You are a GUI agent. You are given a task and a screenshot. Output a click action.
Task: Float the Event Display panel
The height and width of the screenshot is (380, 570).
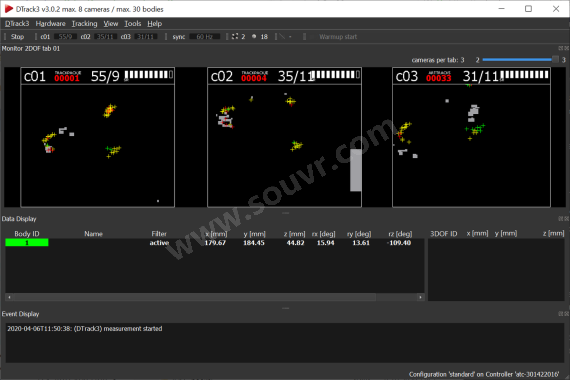[561, 313]
